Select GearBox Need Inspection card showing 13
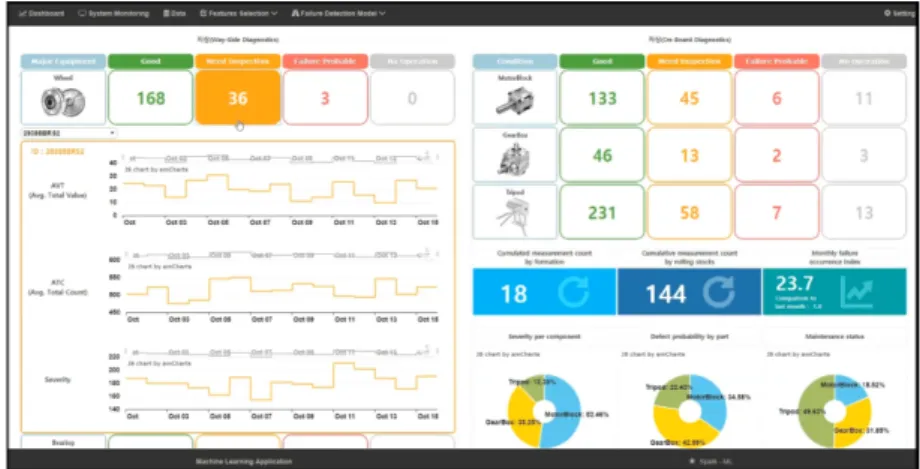Screen dimensions: 920x469 (x=689, y=155)
